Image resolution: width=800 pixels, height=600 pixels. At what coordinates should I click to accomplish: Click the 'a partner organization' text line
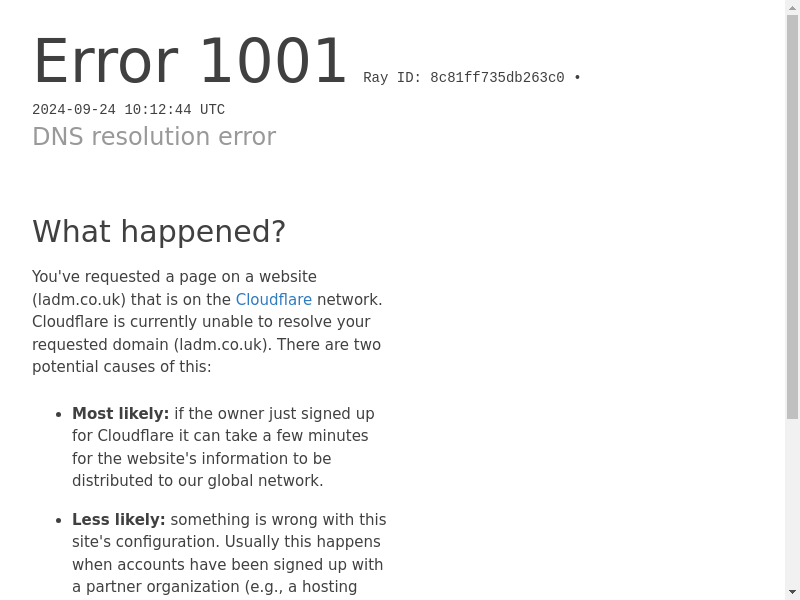tap(214, 587)
